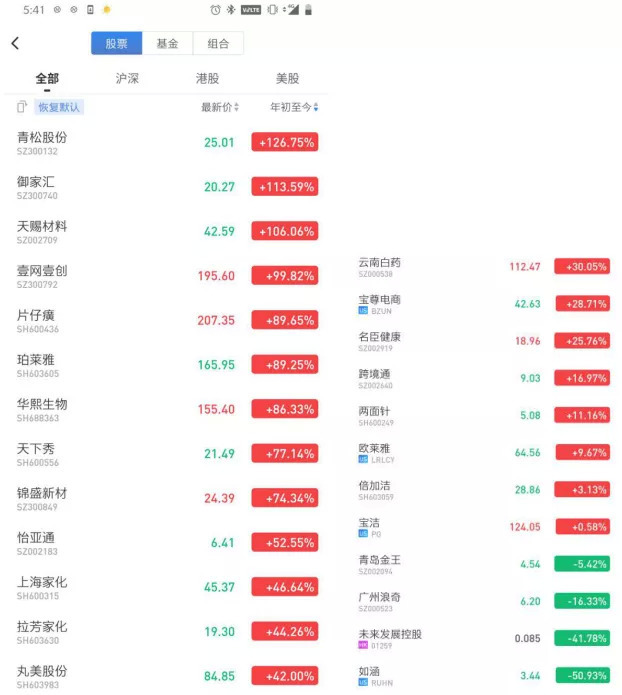
Task: Tap the HK market badge beside 01259
Action: [363, 645]
